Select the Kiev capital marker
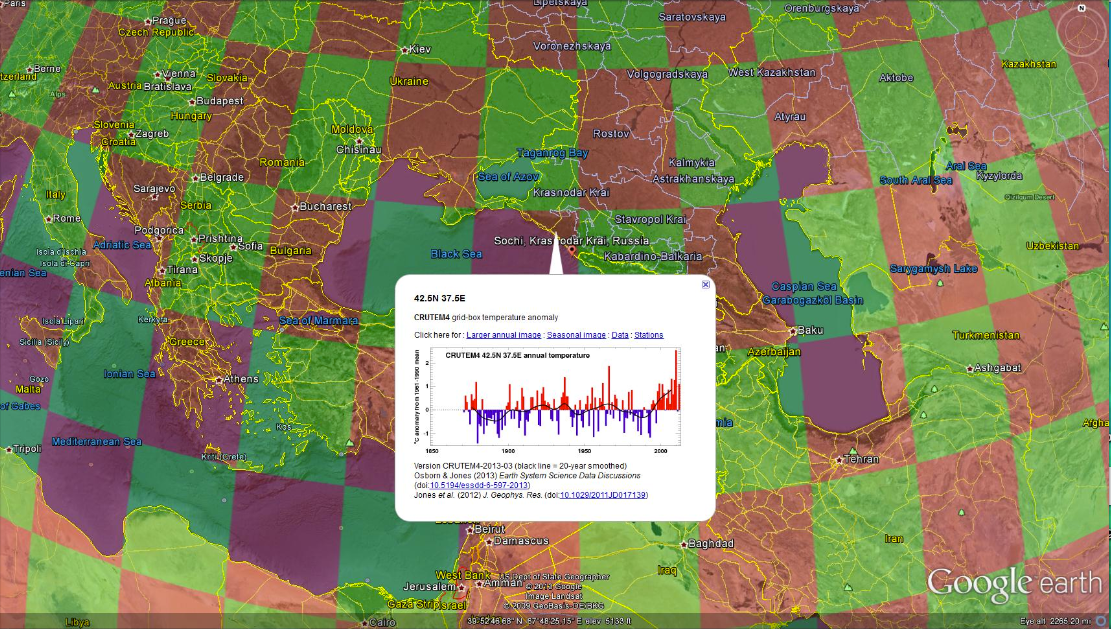 [404, 49]
